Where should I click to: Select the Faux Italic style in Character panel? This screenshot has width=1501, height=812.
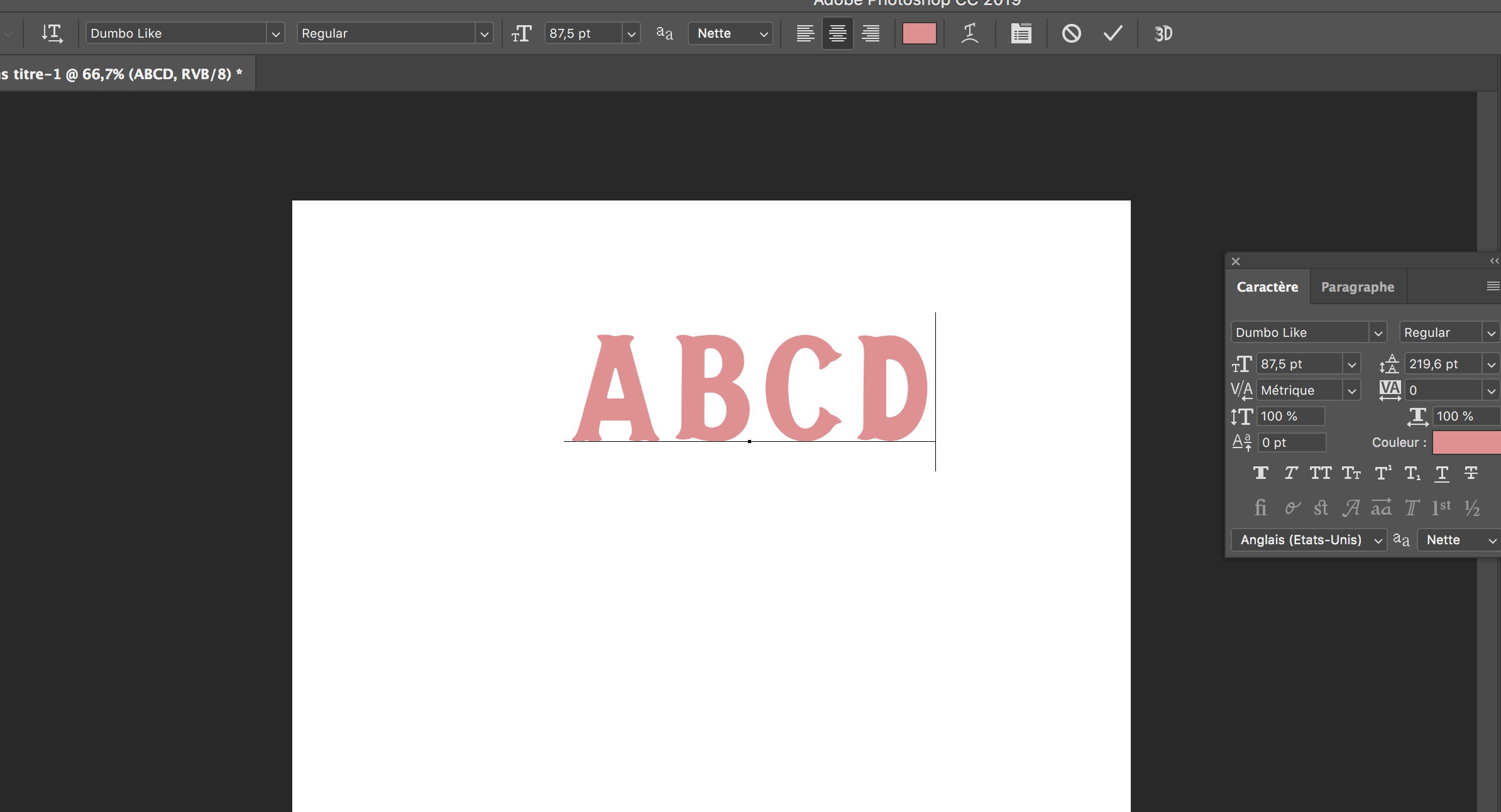pyautogui.click(x=1290, y=473)
